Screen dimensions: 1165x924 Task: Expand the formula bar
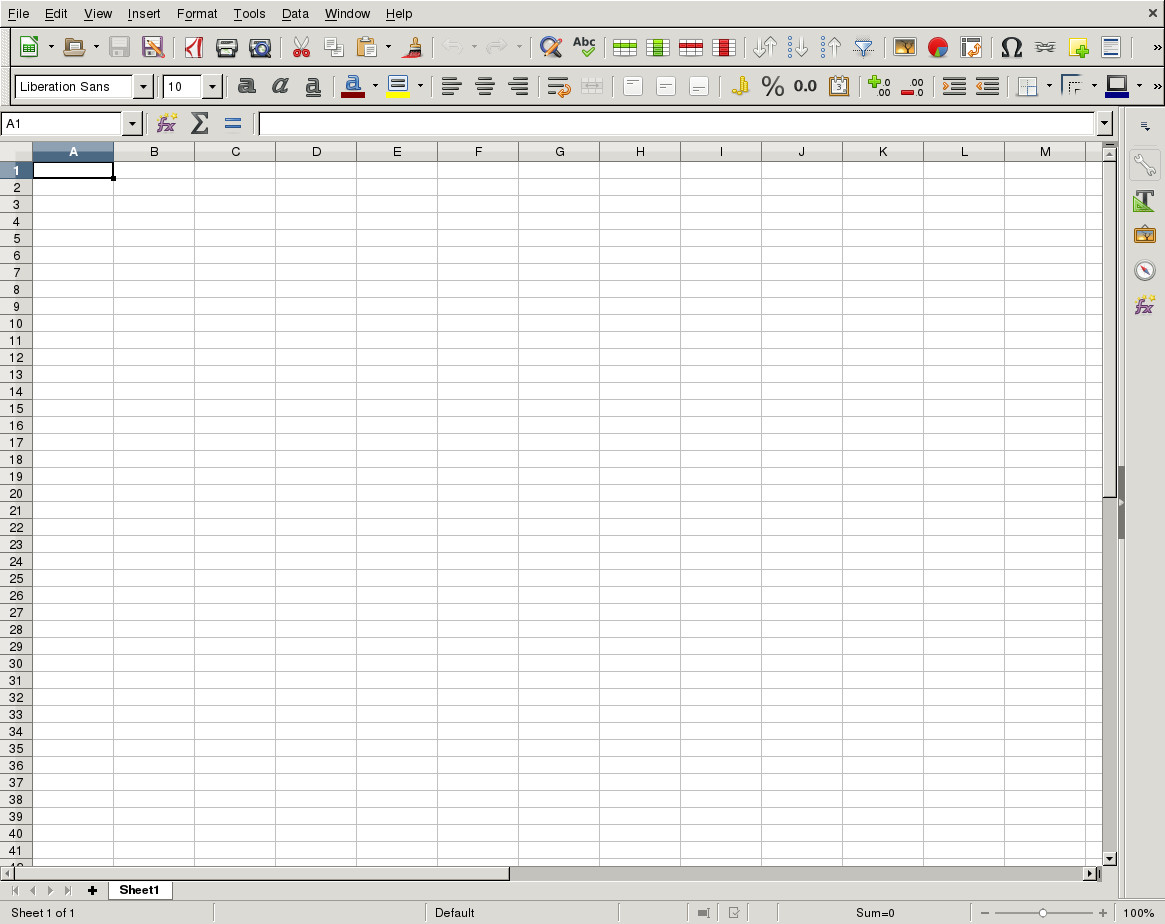click(x=1105, y=123)
